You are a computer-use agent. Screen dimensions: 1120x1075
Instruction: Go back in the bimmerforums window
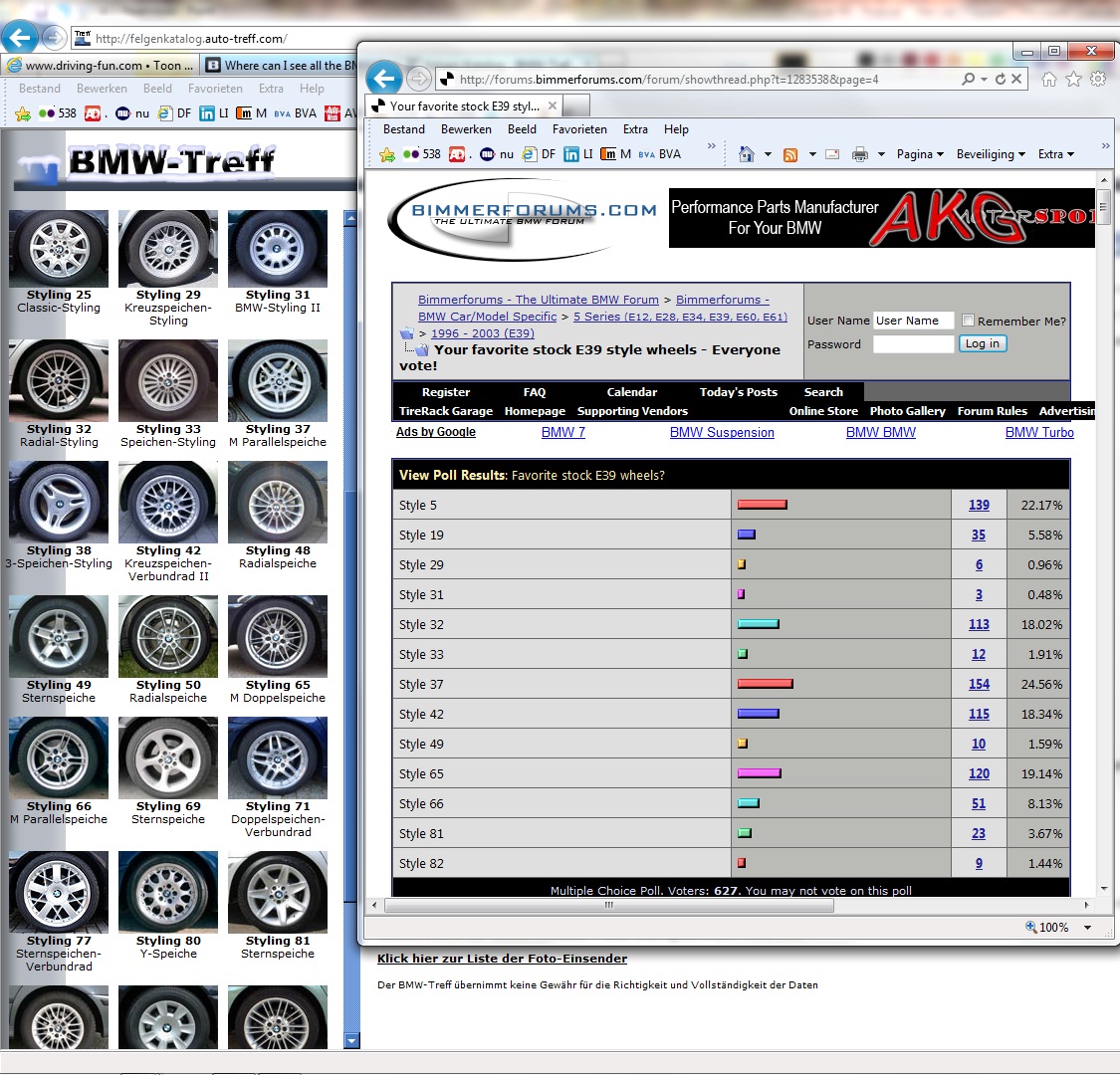click(384, 78)
